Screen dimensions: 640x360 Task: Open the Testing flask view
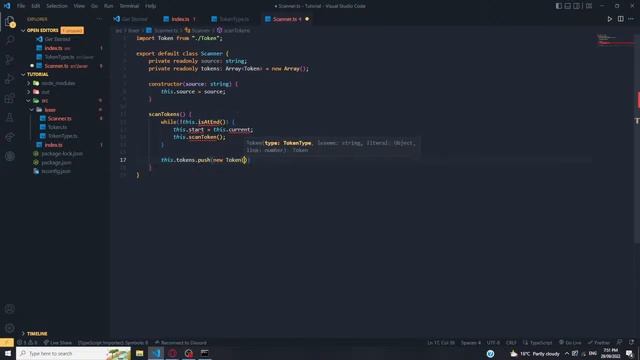pos(9,118)
